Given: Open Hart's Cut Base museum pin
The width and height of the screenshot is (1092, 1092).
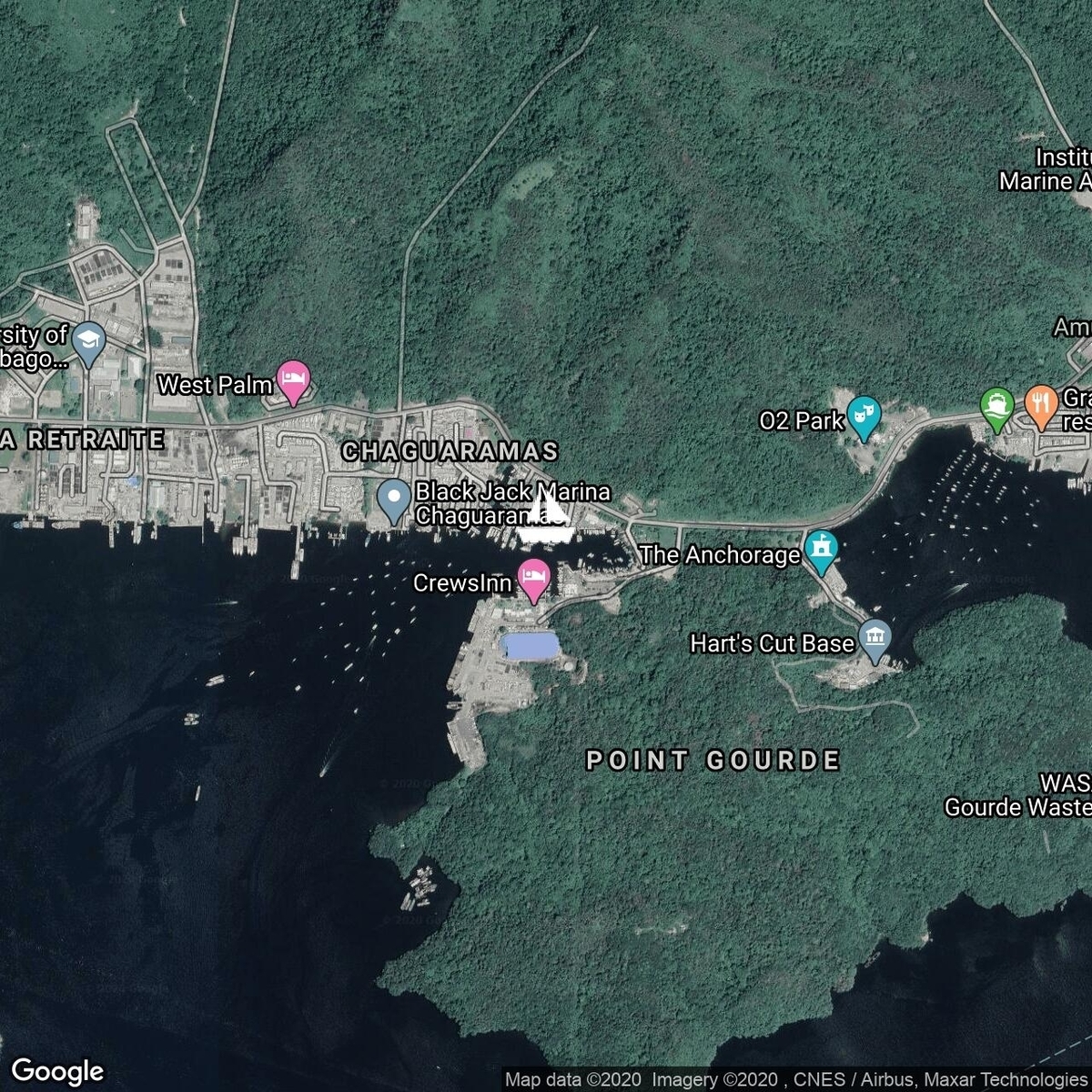Looking at the screenshot, I should [x=875, y=639].
